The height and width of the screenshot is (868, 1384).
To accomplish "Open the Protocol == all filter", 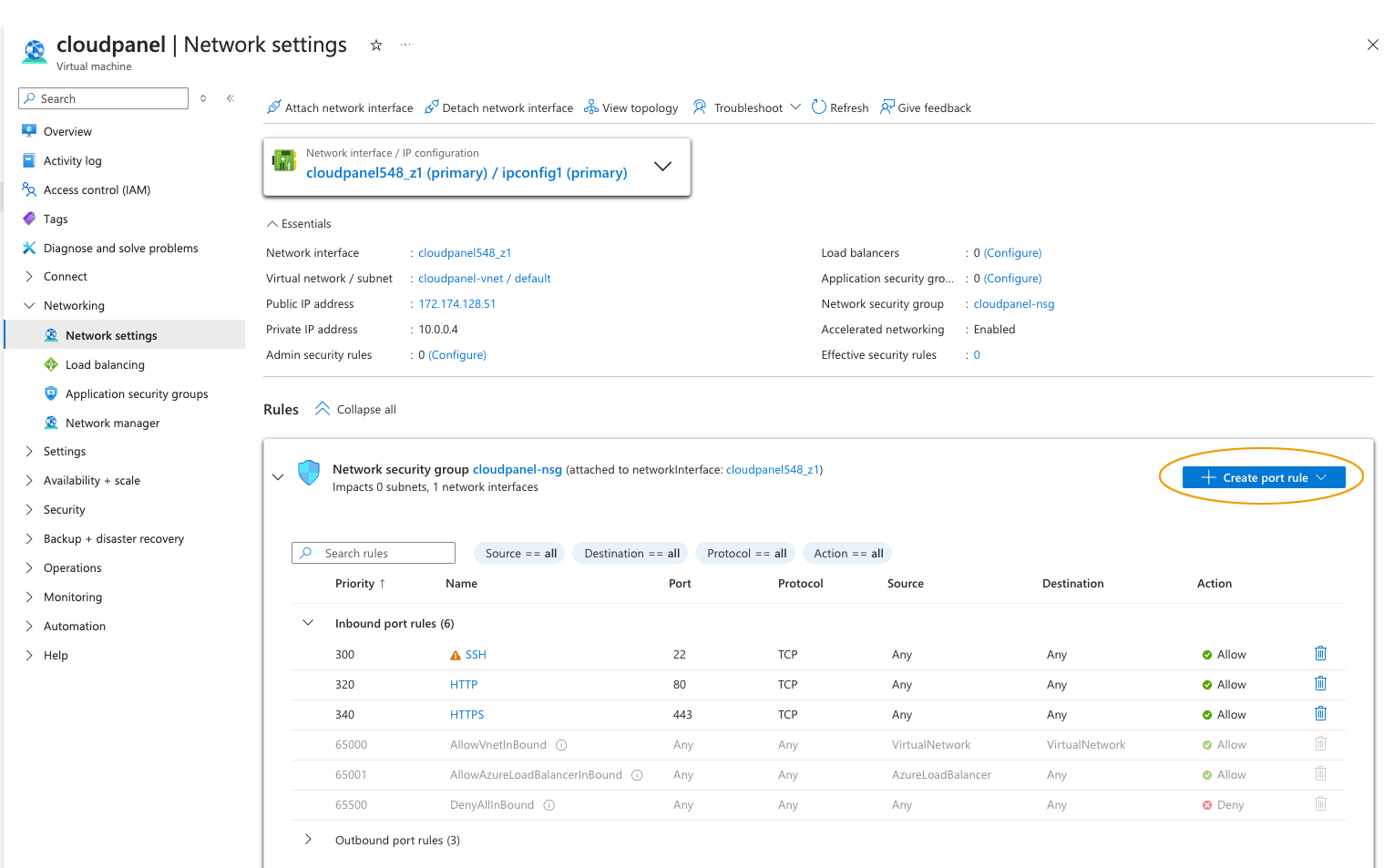I will 746,553.
